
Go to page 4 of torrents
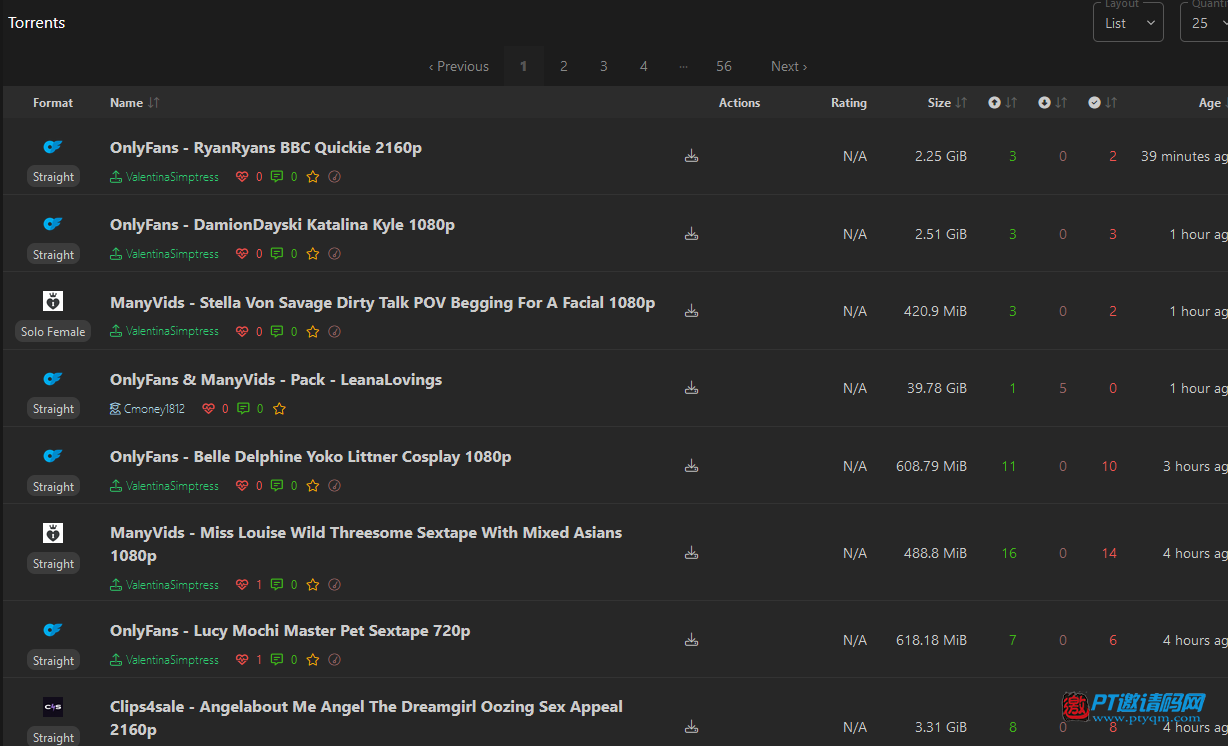(x=644, y=66)
